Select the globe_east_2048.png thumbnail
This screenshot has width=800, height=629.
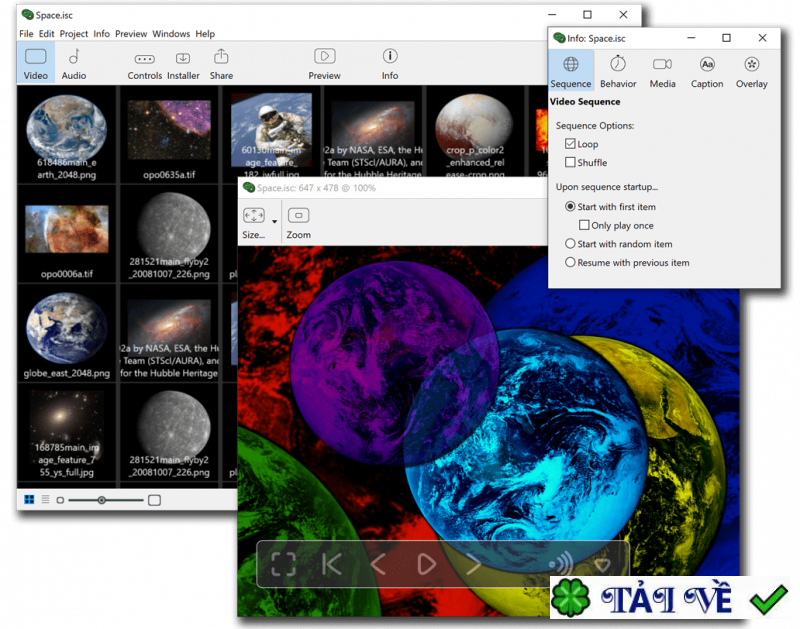68,329
